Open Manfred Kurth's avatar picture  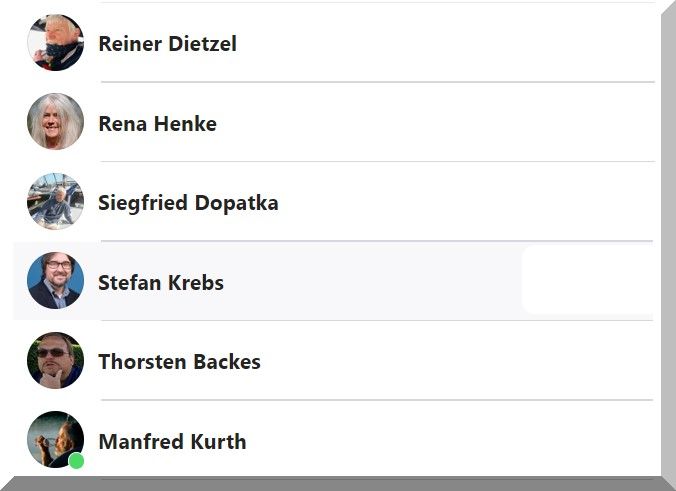click(55, 439)
